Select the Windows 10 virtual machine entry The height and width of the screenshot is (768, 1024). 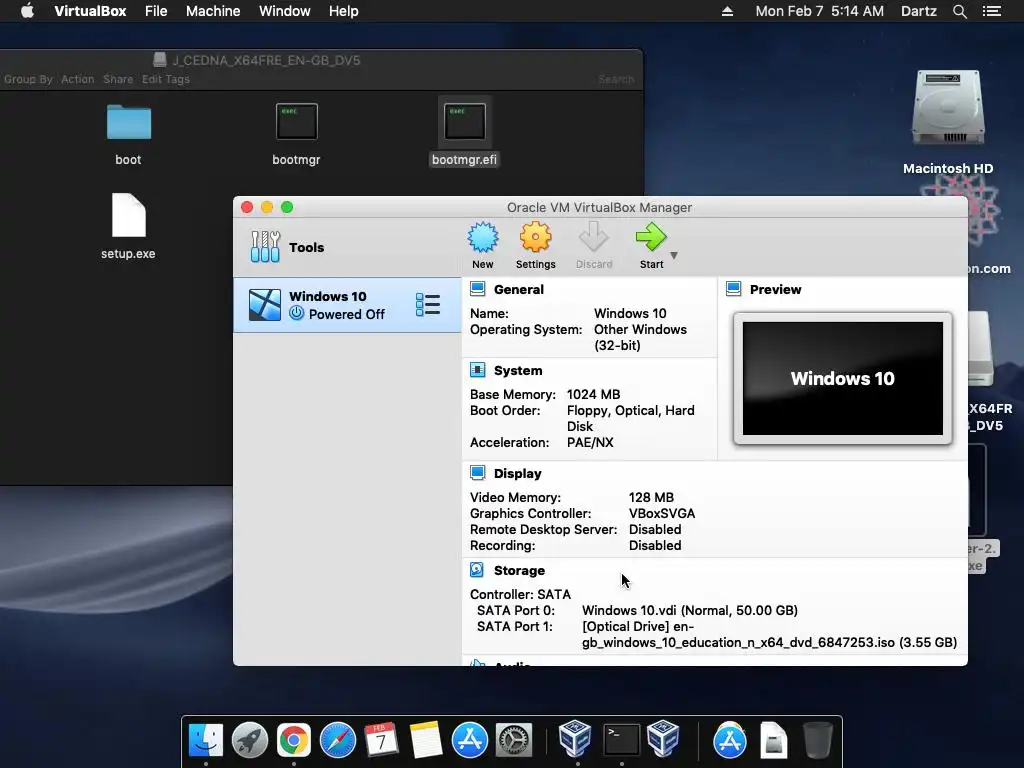point(347,305)
